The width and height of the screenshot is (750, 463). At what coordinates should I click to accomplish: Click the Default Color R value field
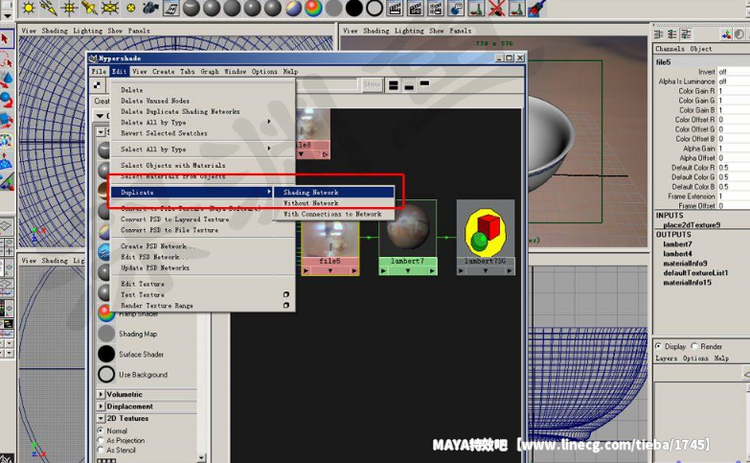pos(733,167)
